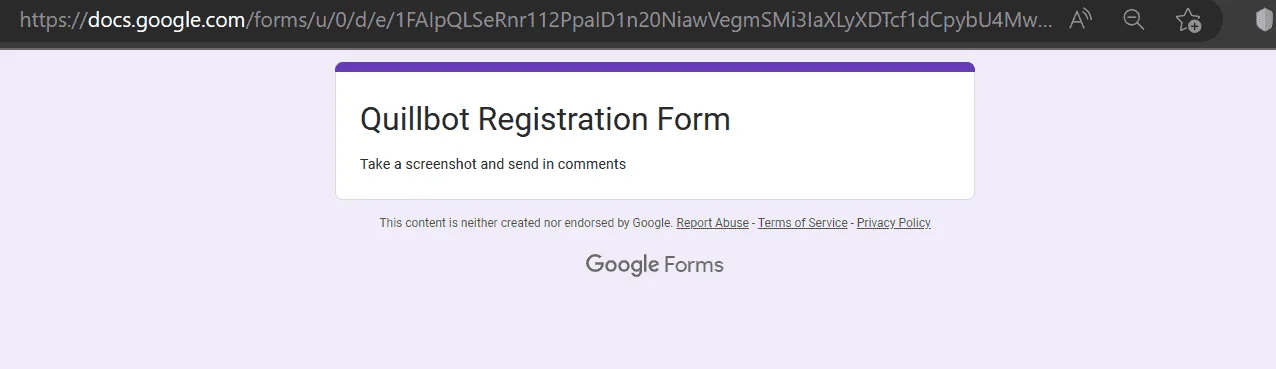The image size is (1276, 369).
Task: Click the https:// prefix in the URL
Action: [53, 19]
